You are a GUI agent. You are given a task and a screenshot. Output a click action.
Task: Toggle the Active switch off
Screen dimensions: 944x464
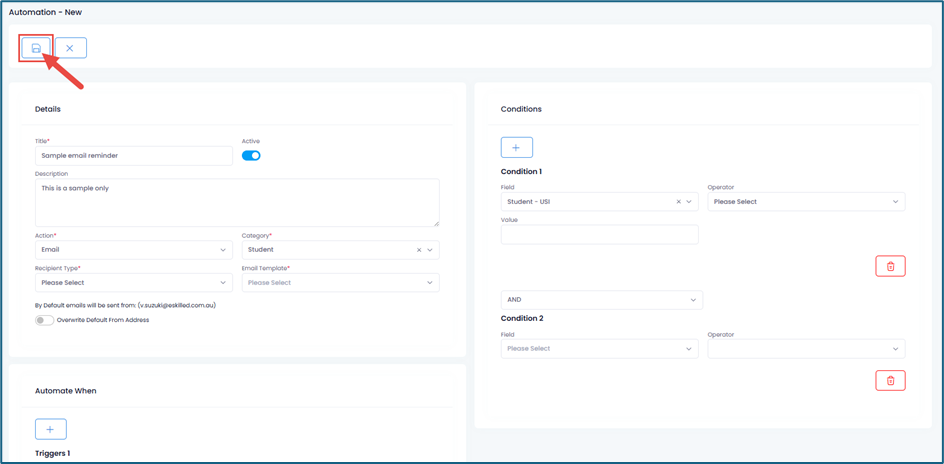(251, 156)
